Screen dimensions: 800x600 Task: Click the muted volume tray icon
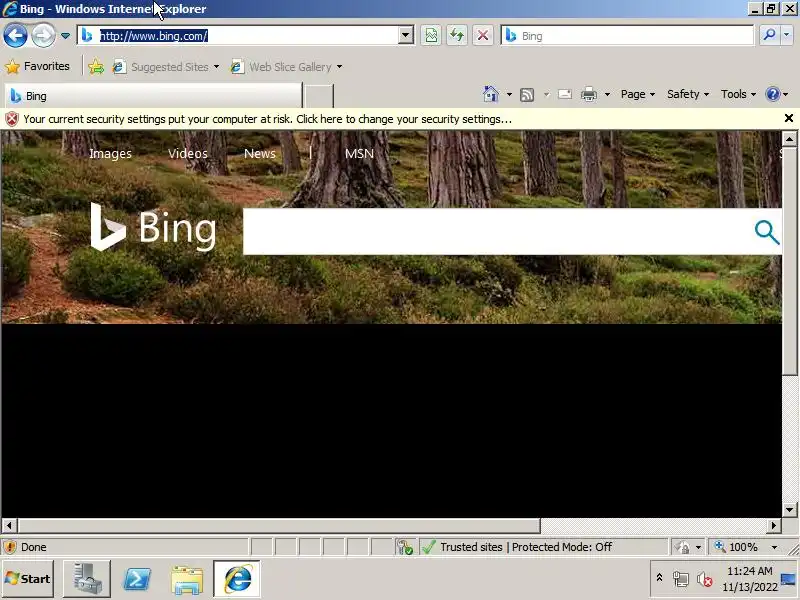point(705,579)
